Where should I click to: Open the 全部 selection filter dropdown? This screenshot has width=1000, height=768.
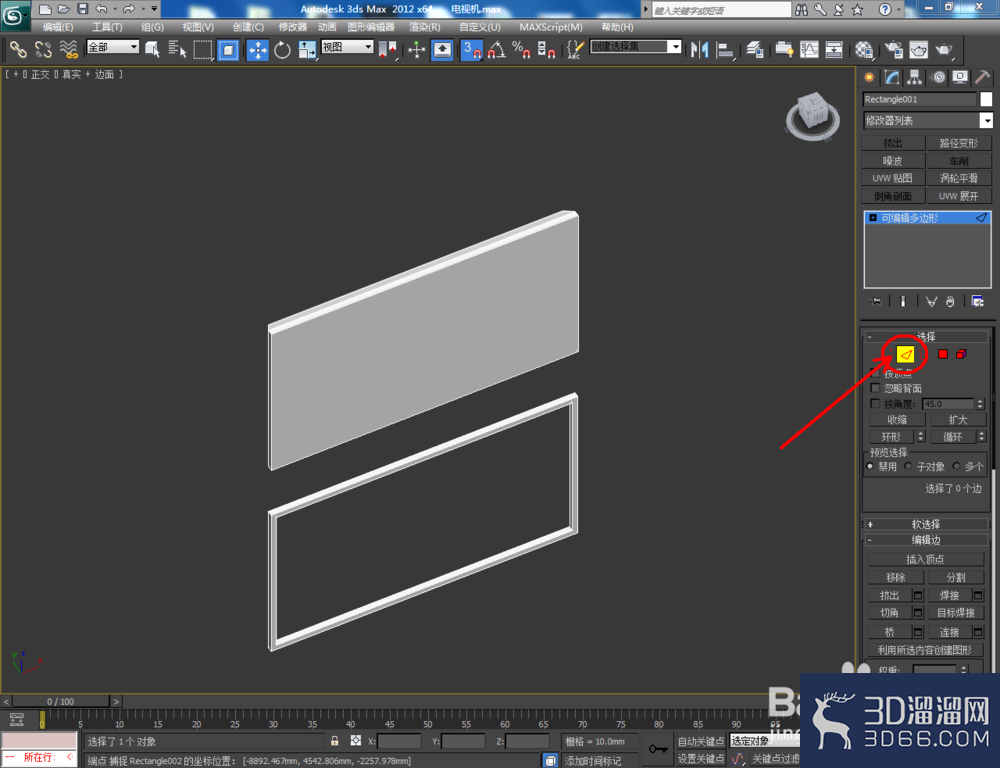(113, 47)
